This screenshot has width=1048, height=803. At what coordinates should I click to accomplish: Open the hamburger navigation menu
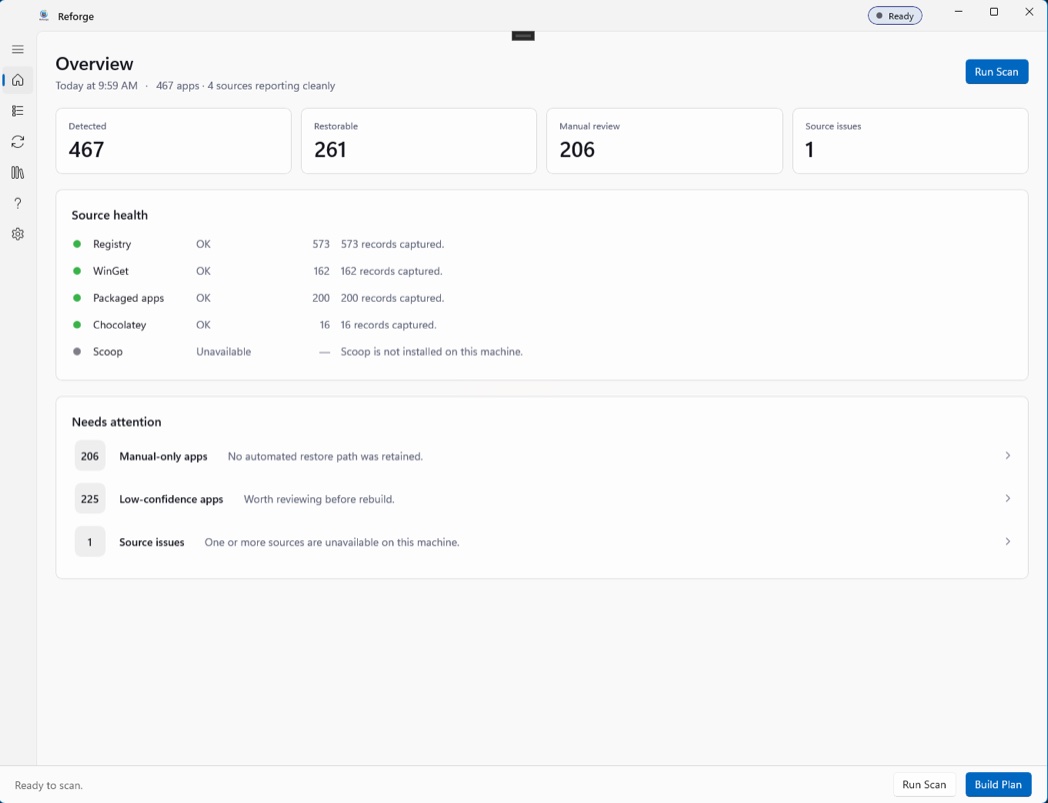(18, 49)
